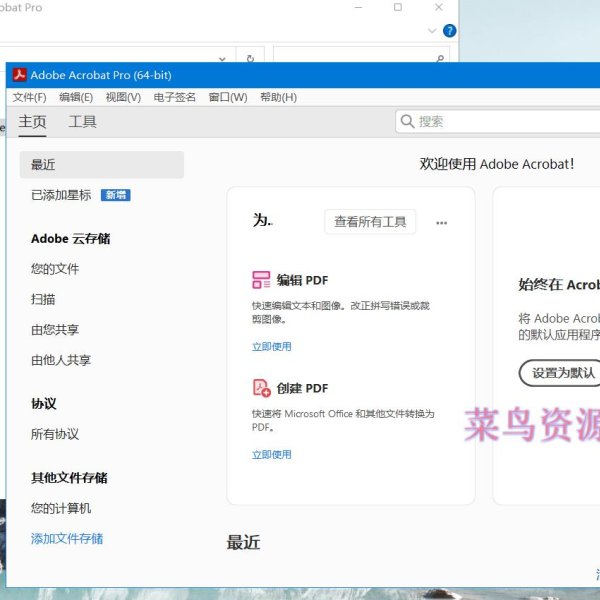The width and height of the screenshot is (600, 600).
Task: Click the blue help icon in back window
Action: point(450,31)
